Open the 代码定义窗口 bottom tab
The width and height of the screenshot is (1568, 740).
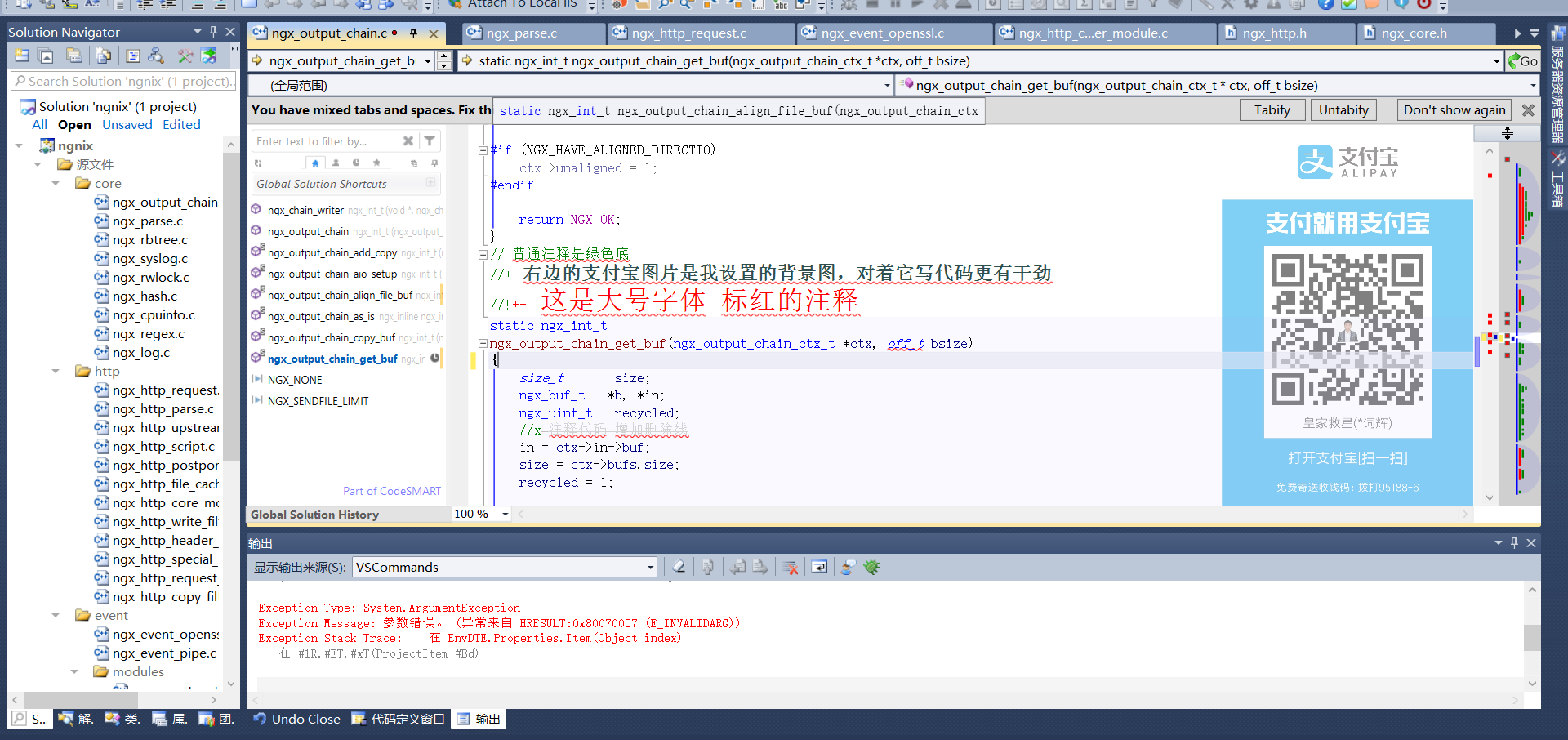point(399,720)
